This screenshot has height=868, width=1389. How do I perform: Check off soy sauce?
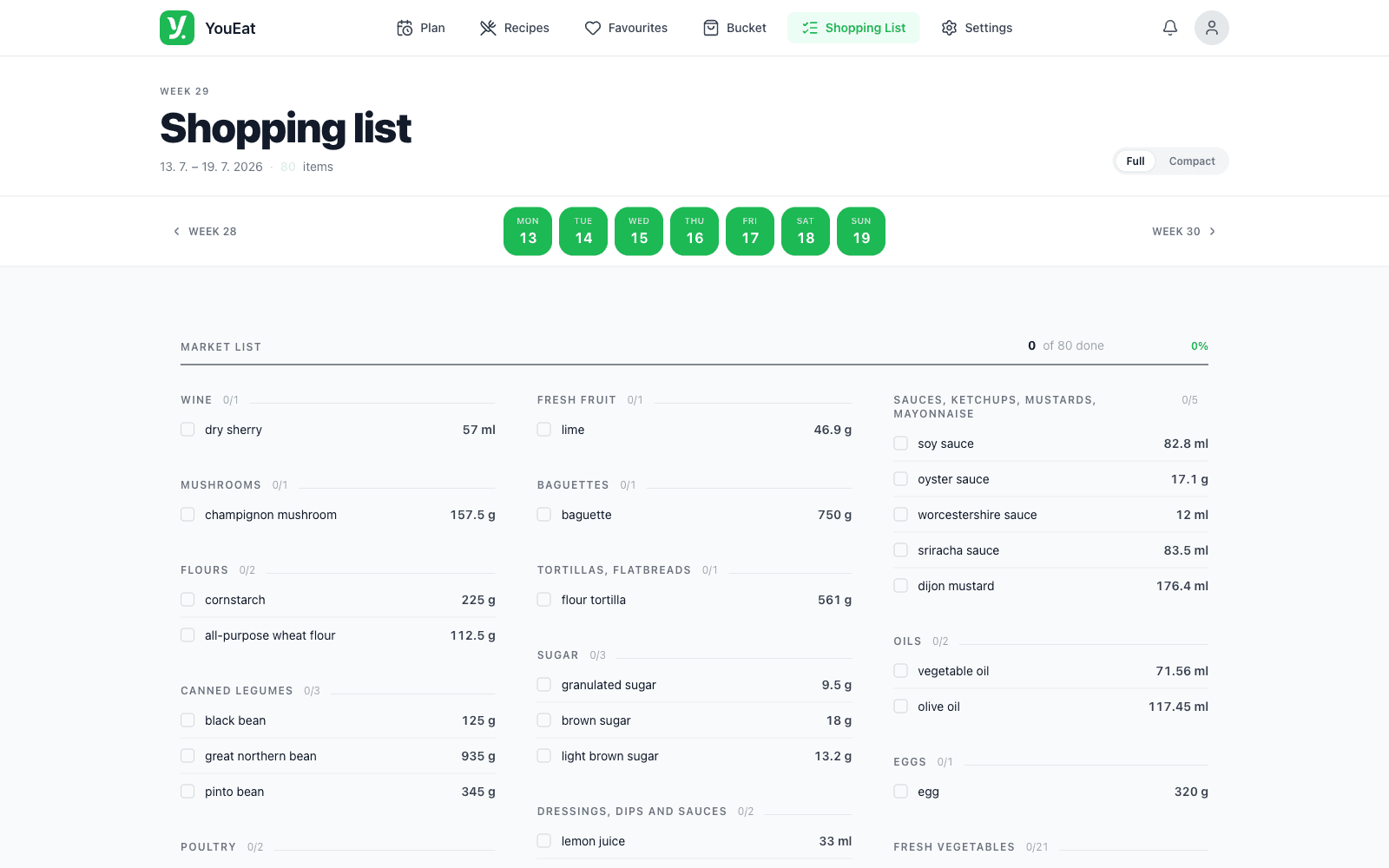pyautogui.click(x=901, y=444)
